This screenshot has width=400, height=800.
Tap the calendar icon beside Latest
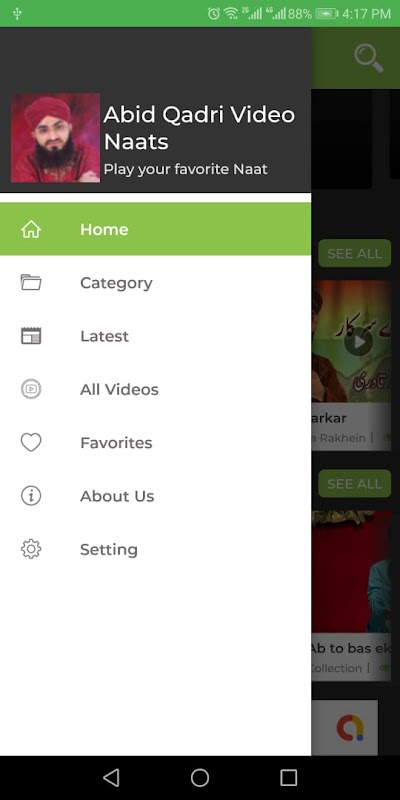pyautogui.click(x=31, y=336)
